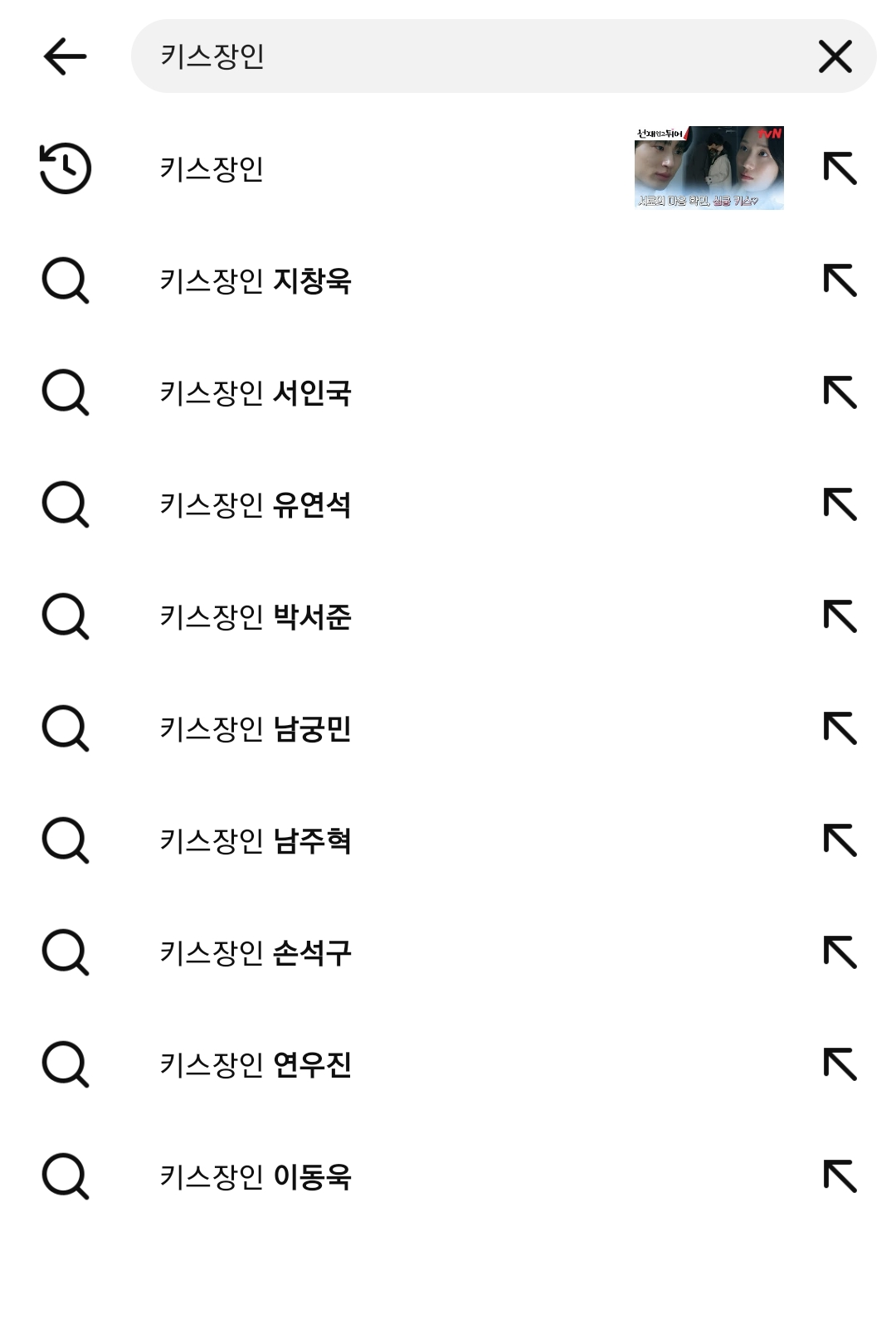Image resolution: width=896 pixels, height=1329 pixels.
Task: Tap the history clock icon
Action: 66,168
